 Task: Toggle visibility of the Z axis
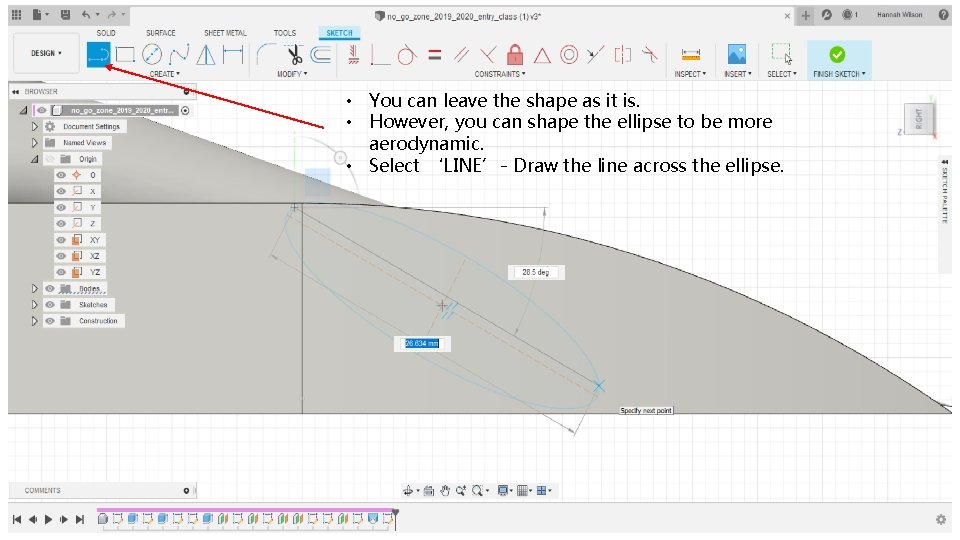(x=61, y=223)
